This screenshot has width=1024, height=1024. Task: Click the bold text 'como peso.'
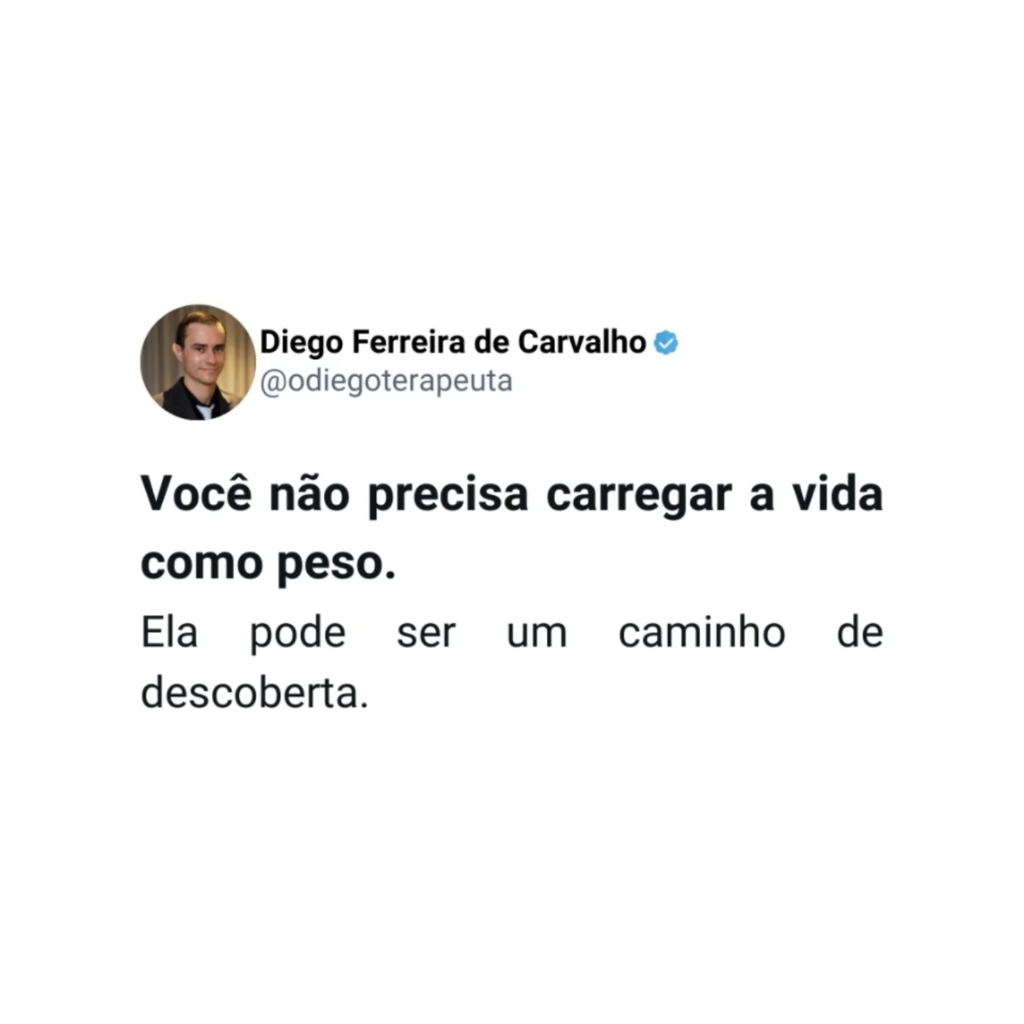(268, 564)
